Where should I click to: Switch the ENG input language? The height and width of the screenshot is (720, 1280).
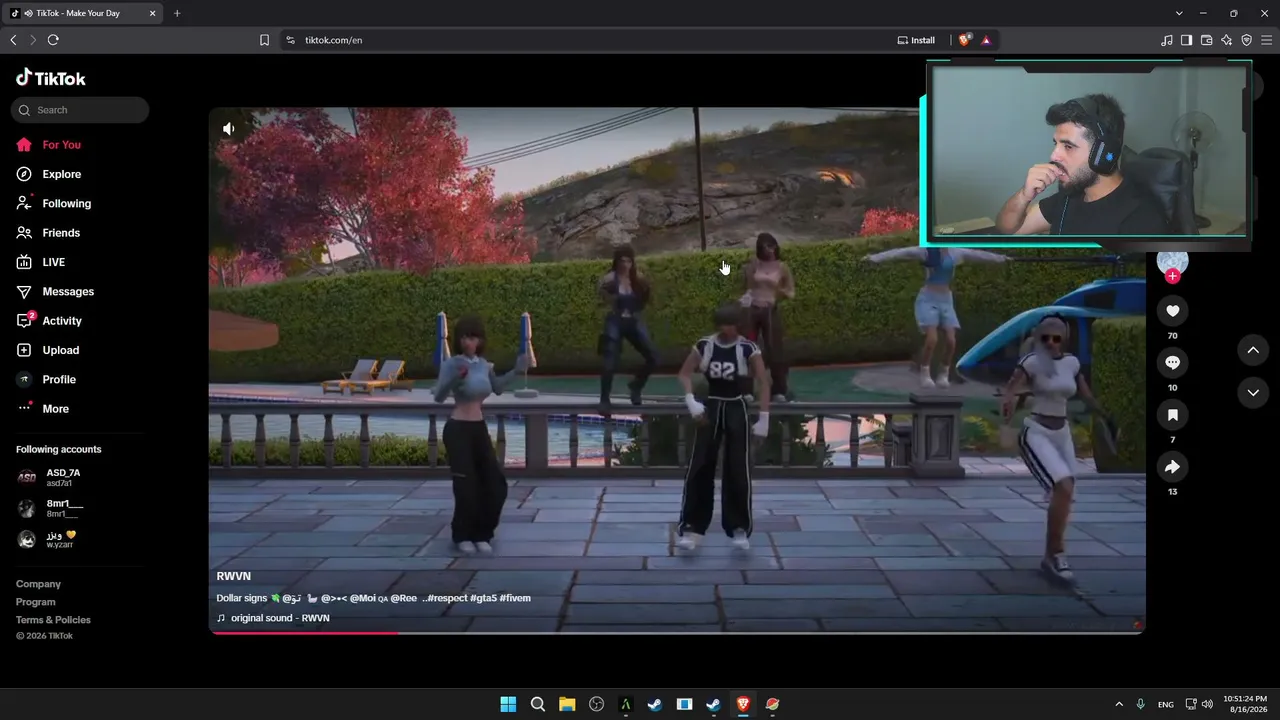[1166, 704]
